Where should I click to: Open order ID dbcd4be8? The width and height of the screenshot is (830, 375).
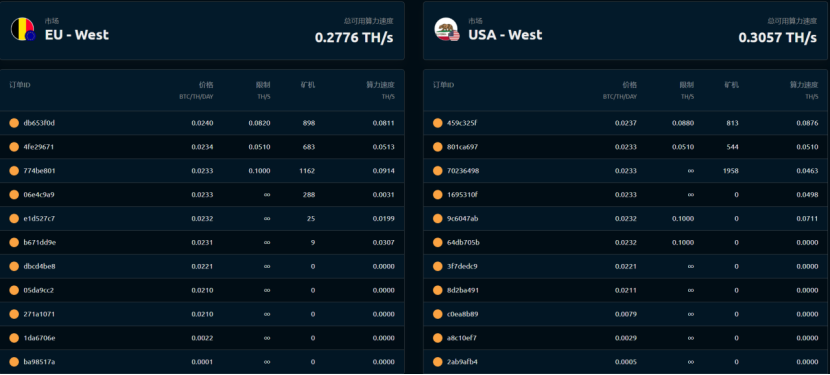tap(39, 266)
